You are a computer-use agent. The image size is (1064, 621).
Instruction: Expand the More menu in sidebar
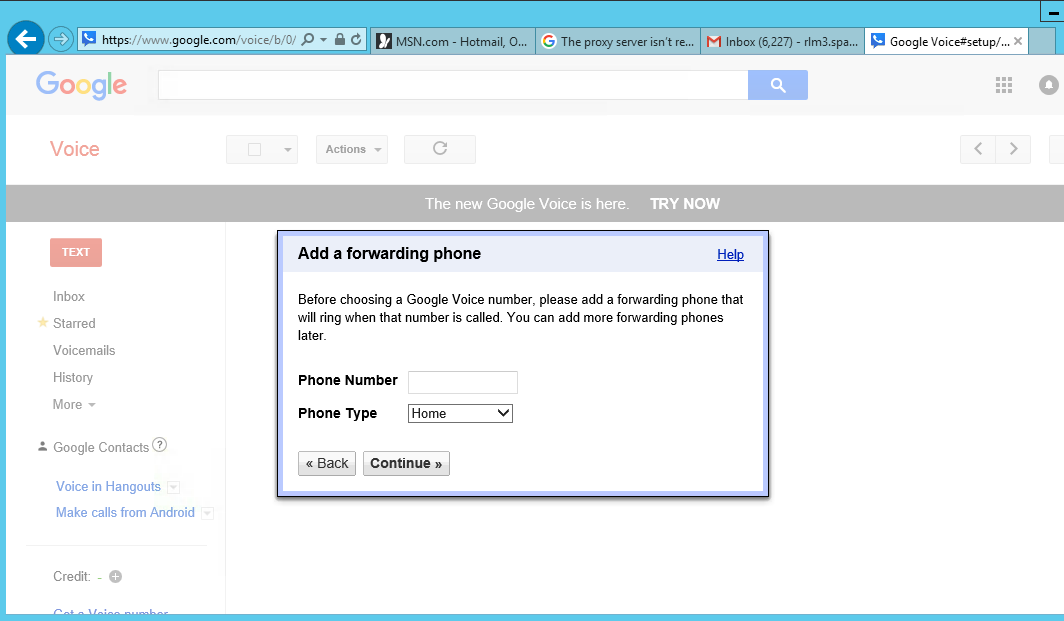74,404
